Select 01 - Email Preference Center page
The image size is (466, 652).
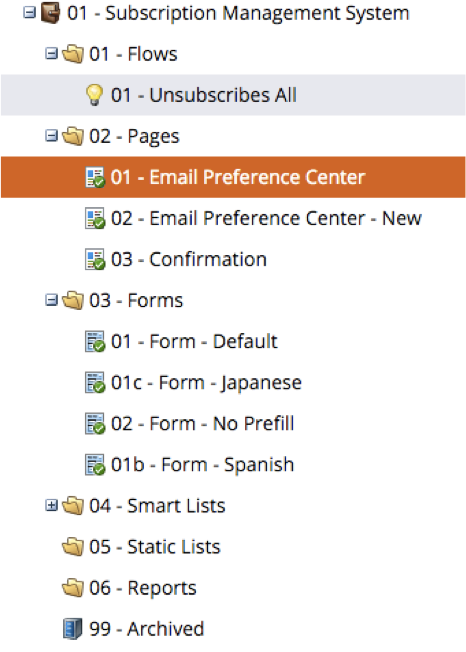pyautogui.click(x=233, y=177)
